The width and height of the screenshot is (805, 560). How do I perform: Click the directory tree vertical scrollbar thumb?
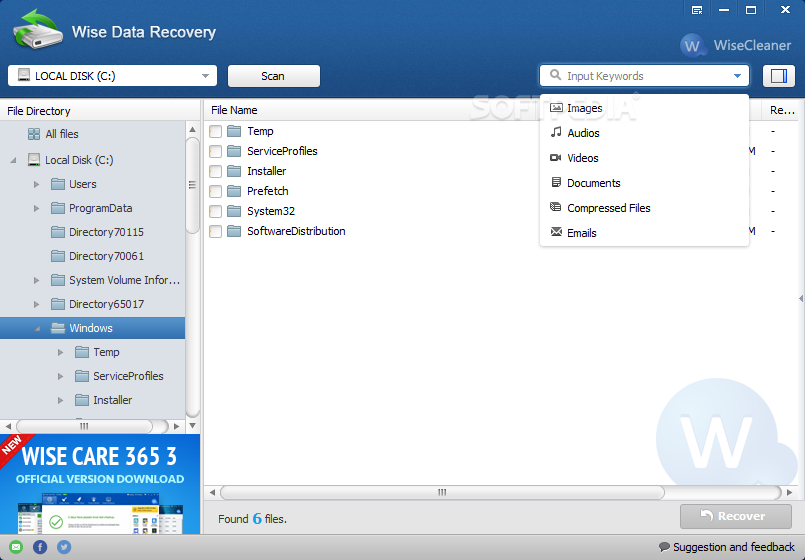click(193, 185)
